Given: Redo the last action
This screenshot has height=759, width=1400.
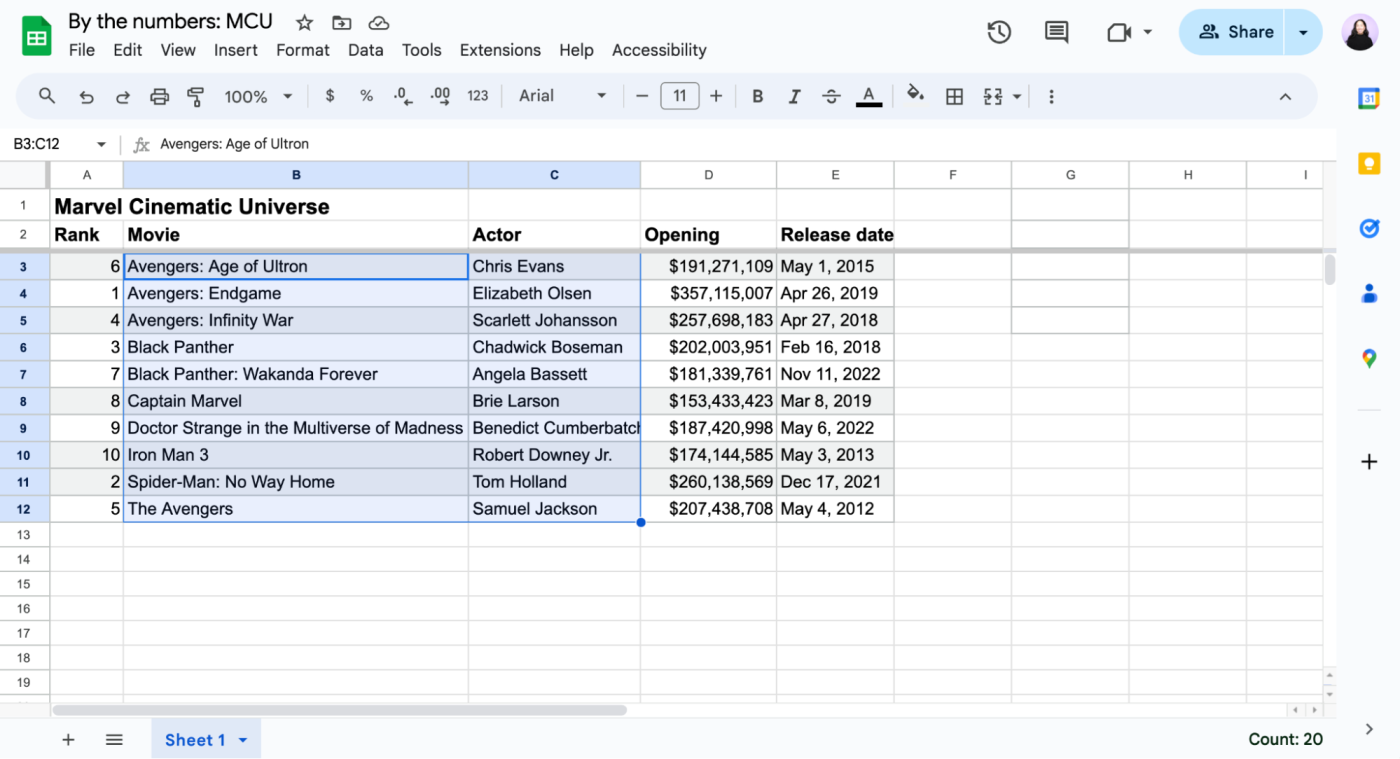Looking at the screenshot, I should [x=123, y=97].
